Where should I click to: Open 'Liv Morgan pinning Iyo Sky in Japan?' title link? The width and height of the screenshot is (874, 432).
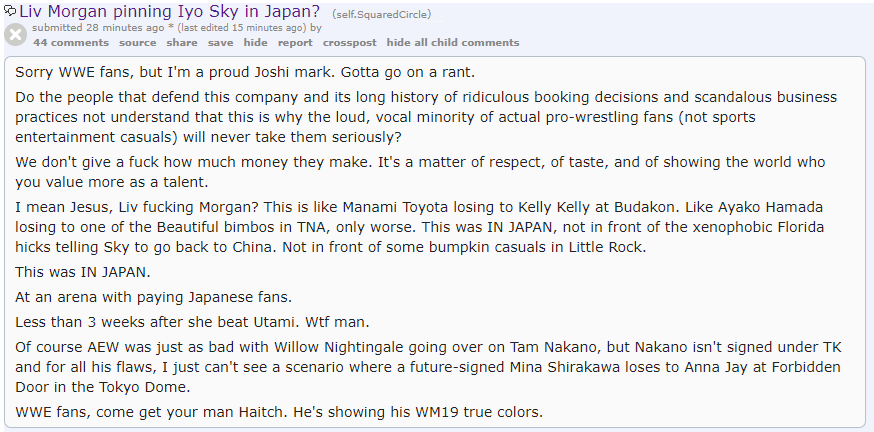click(x=169, y=11)
